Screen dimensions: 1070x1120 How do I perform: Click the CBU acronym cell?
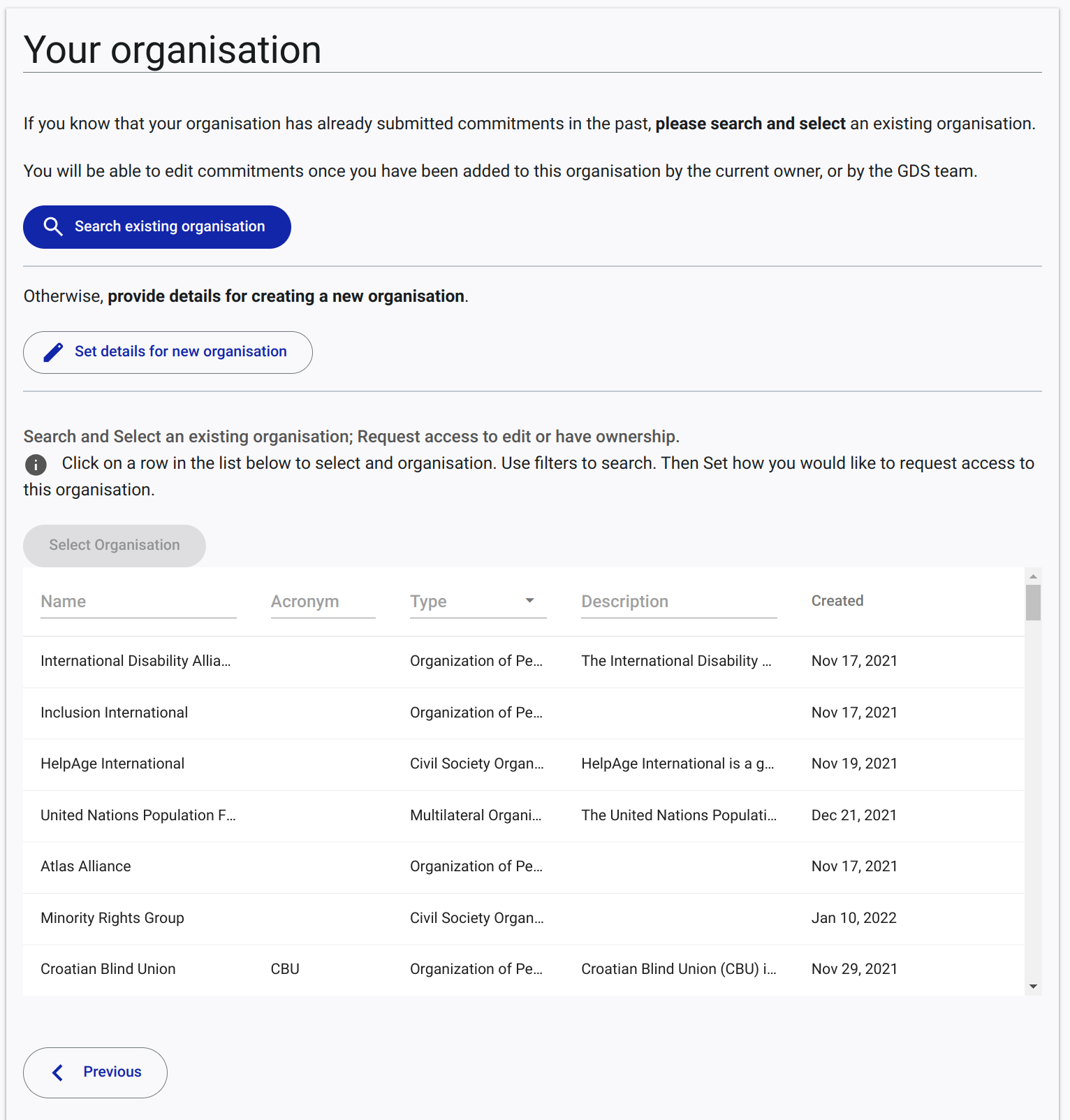click(x=285, y=970)
